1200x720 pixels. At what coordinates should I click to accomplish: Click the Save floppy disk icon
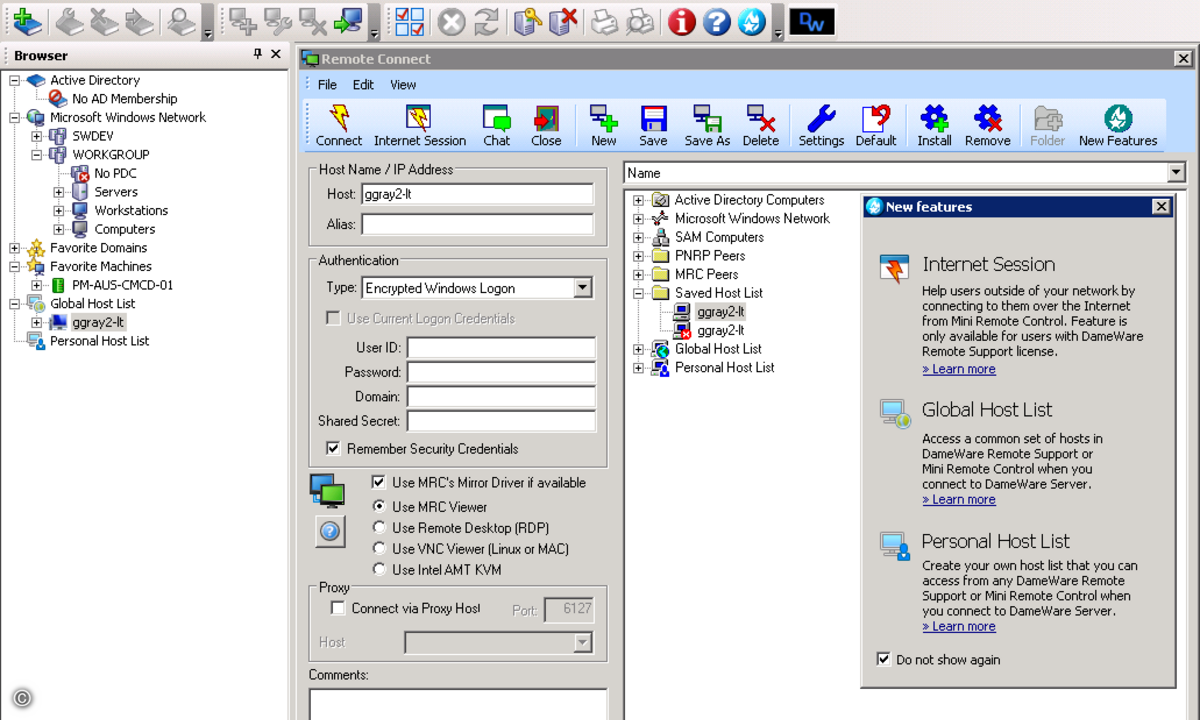click(653, 126)
